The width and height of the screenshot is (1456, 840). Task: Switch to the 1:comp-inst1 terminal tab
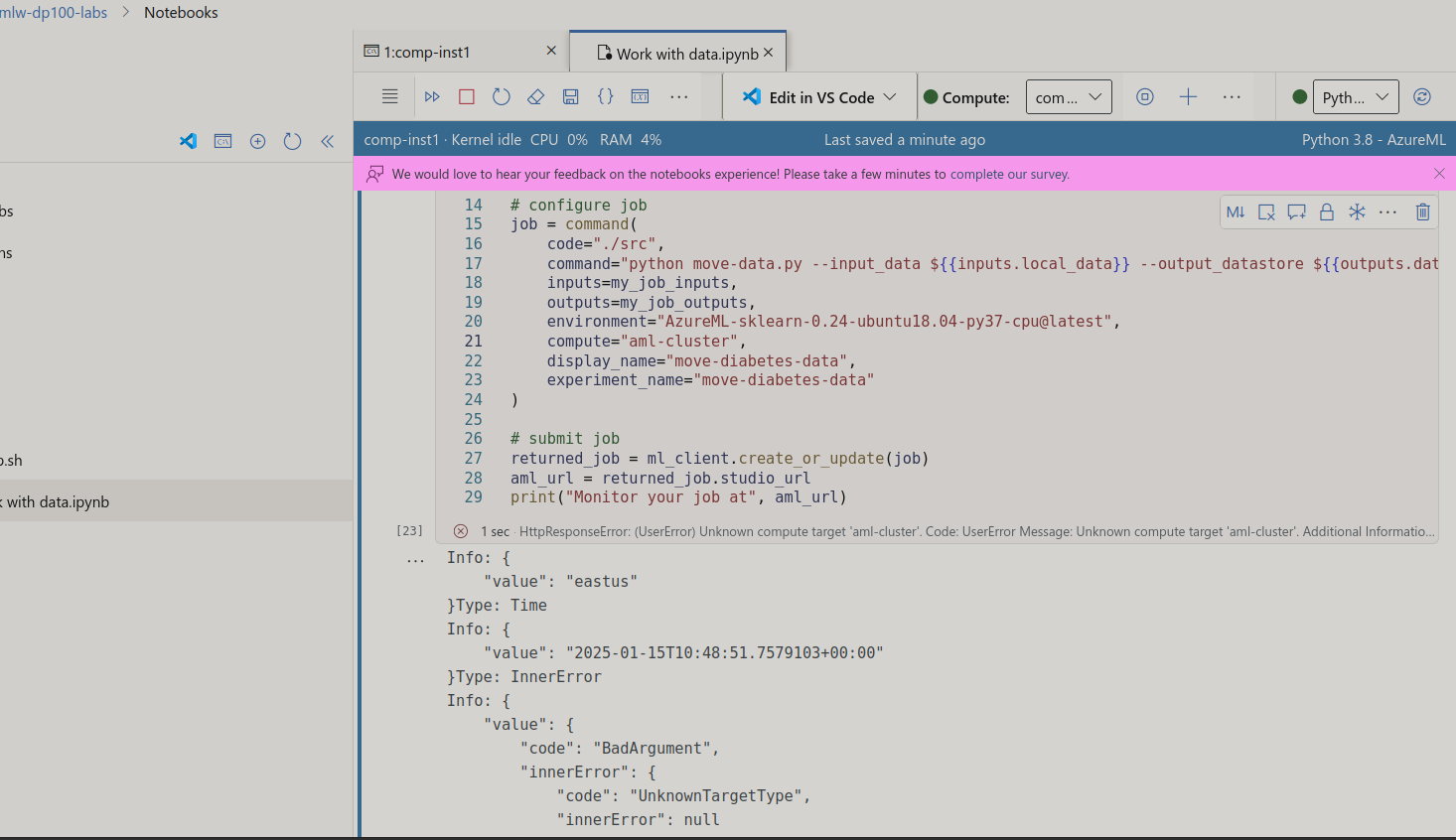(x=426, y=52)
